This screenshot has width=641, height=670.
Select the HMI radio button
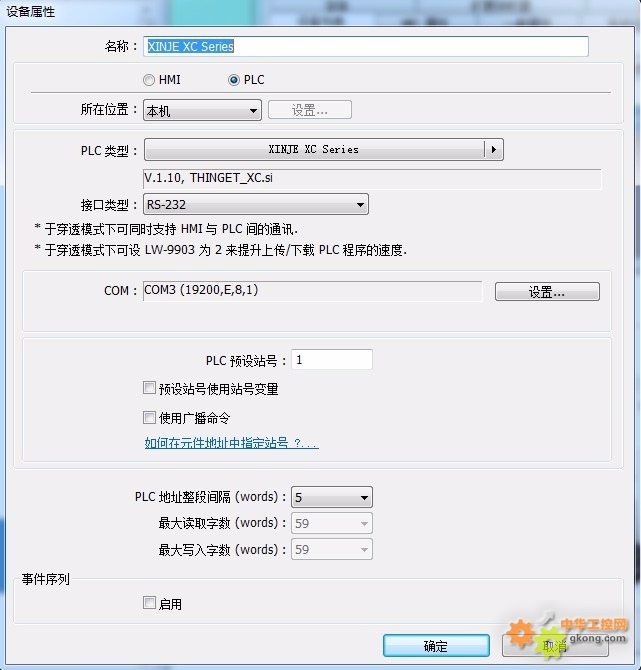(x=149, y=80)
